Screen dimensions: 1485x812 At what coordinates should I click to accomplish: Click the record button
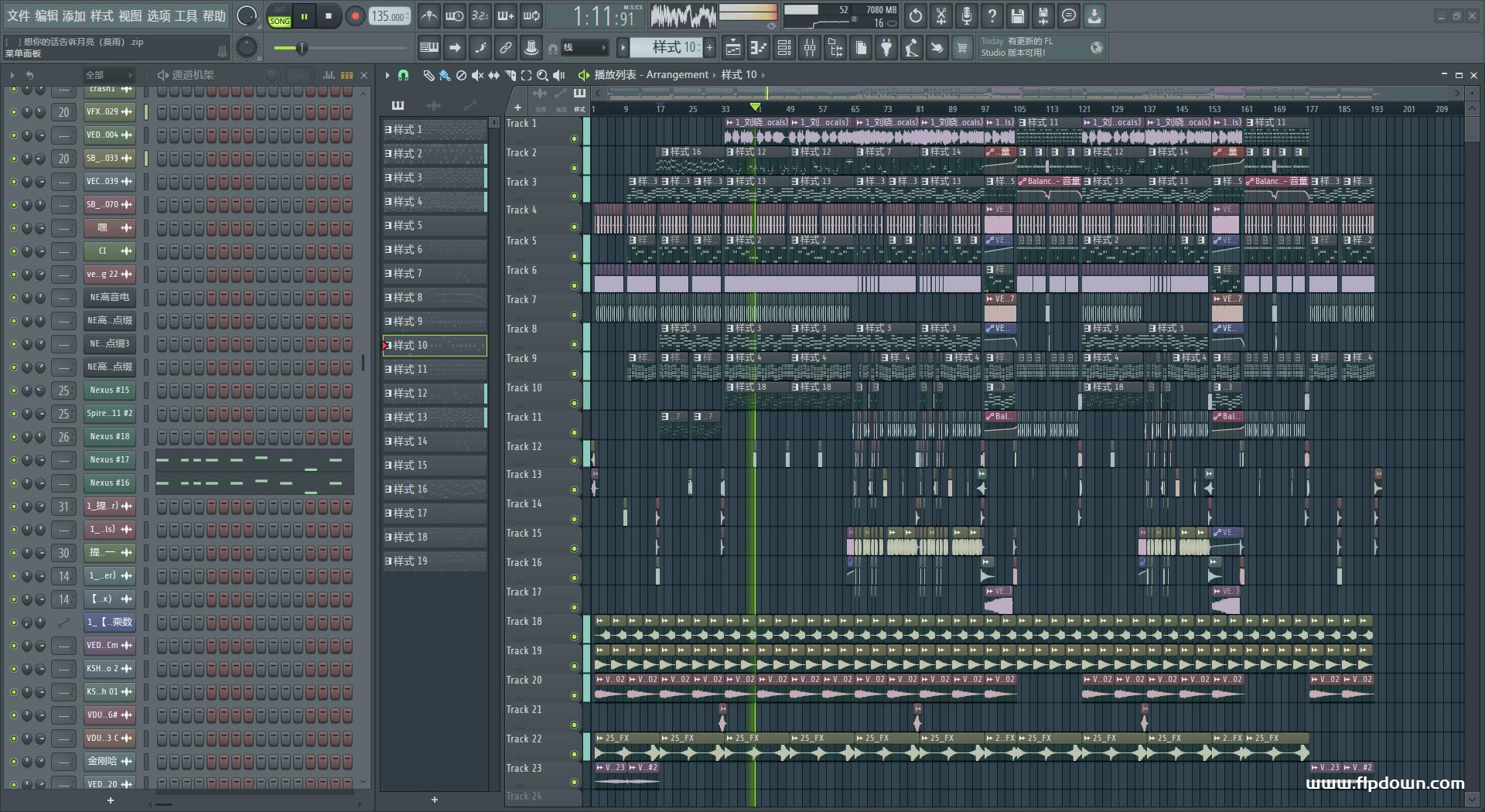[355, 16]
